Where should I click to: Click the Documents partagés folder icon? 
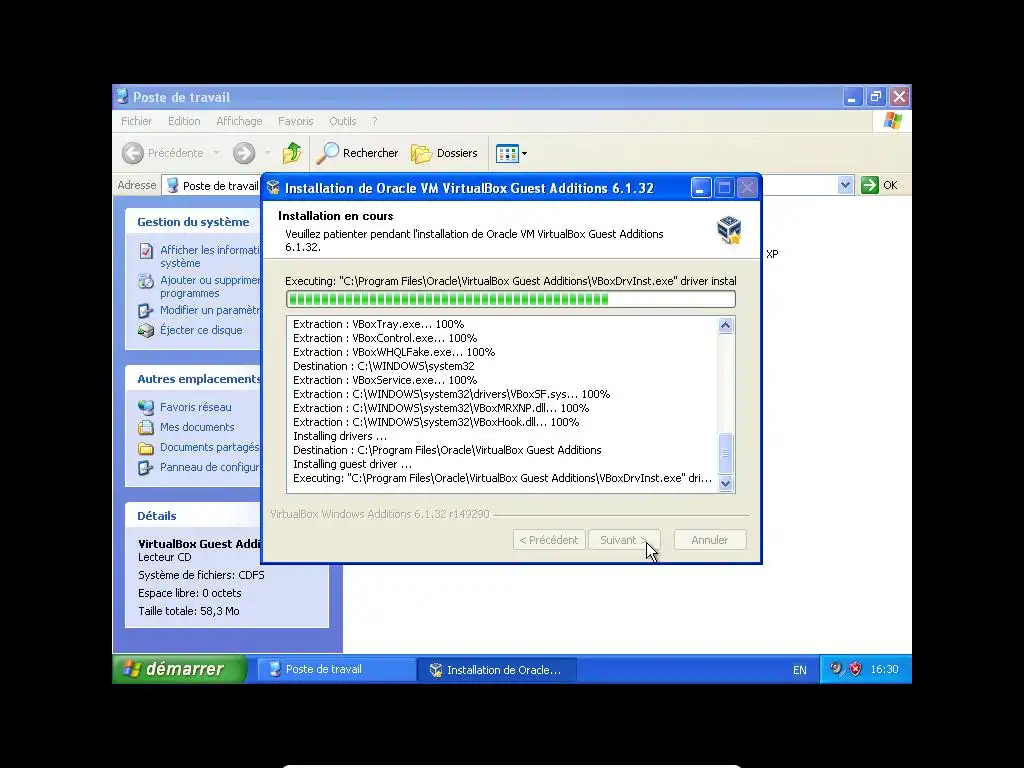(x=146, y=448)
